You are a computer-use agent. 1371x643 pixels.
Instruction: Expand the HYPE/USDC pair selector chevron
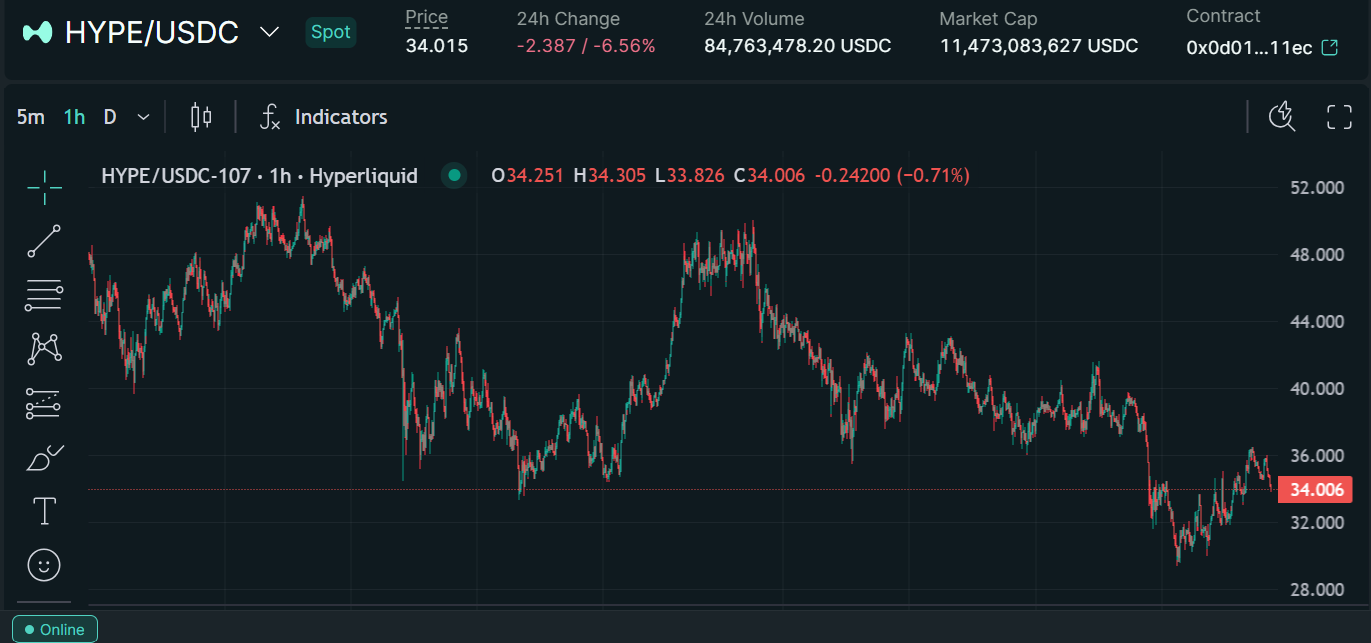tap(269, 32)
